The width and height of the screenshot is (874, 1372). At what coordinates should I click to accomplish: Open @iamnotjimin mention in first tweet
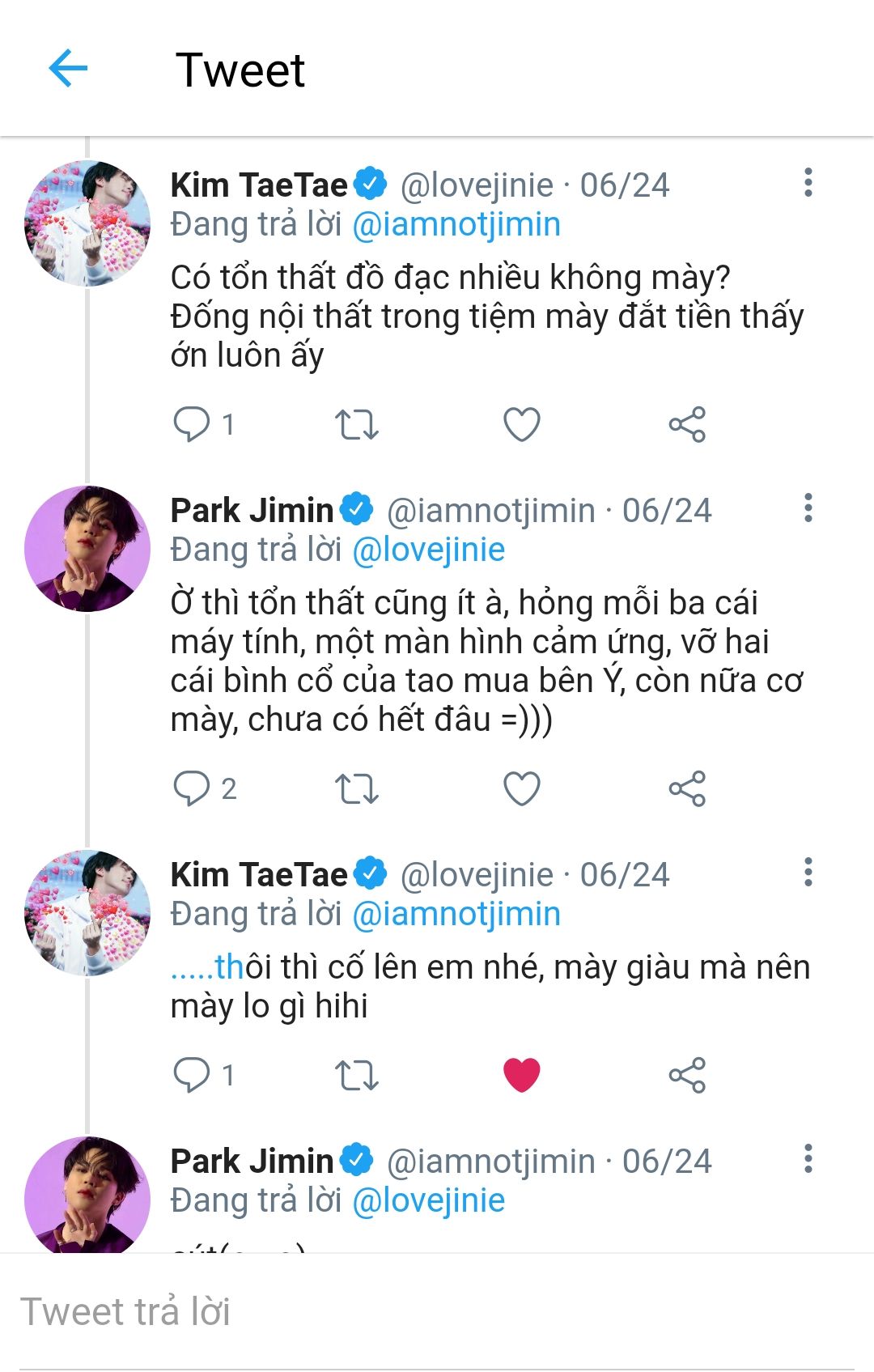coord(456,225)
